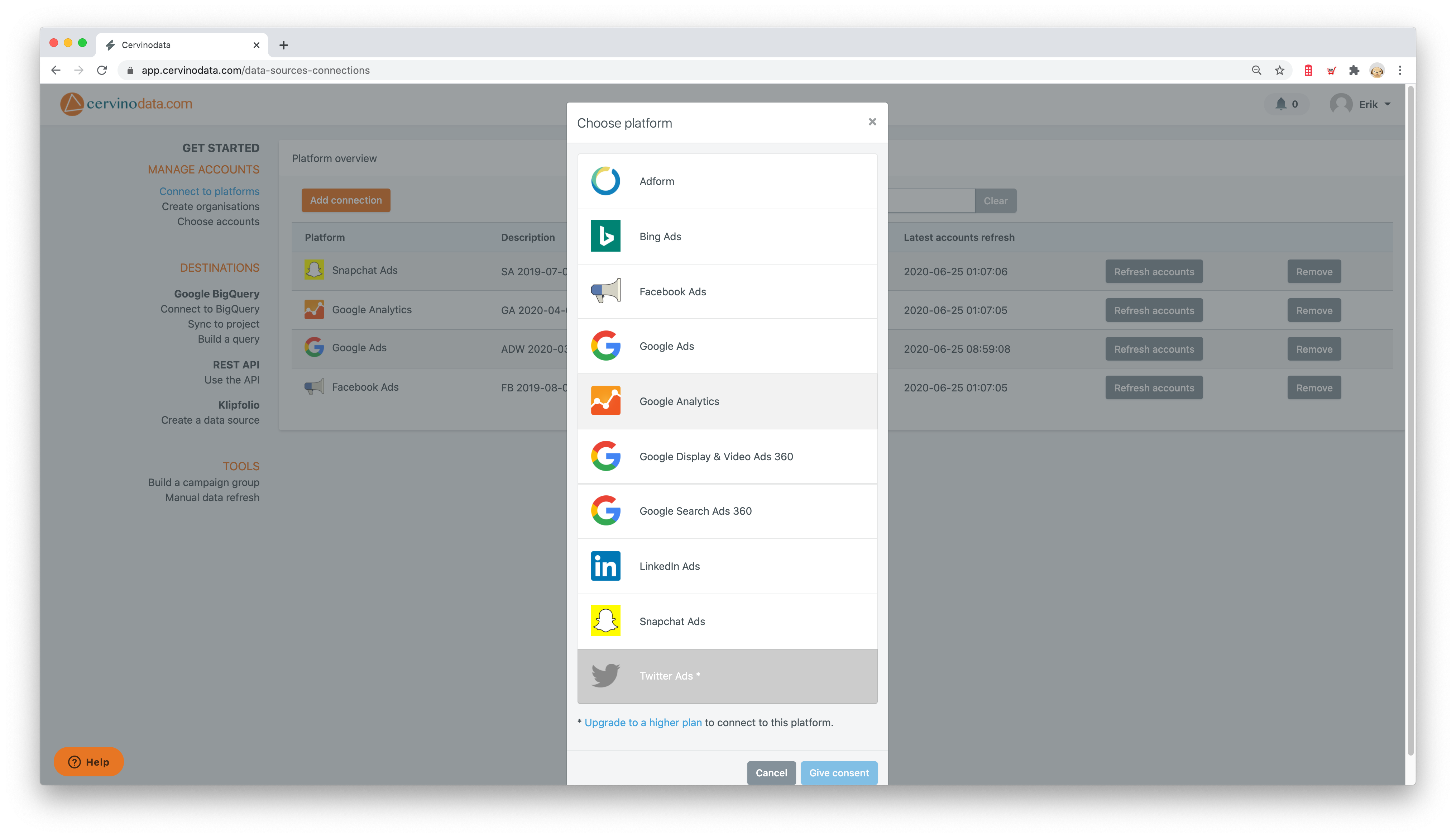Remove the Snapchat Ads connection
The width and height of the screenshot is (1456, 838).
[1314, 272]
